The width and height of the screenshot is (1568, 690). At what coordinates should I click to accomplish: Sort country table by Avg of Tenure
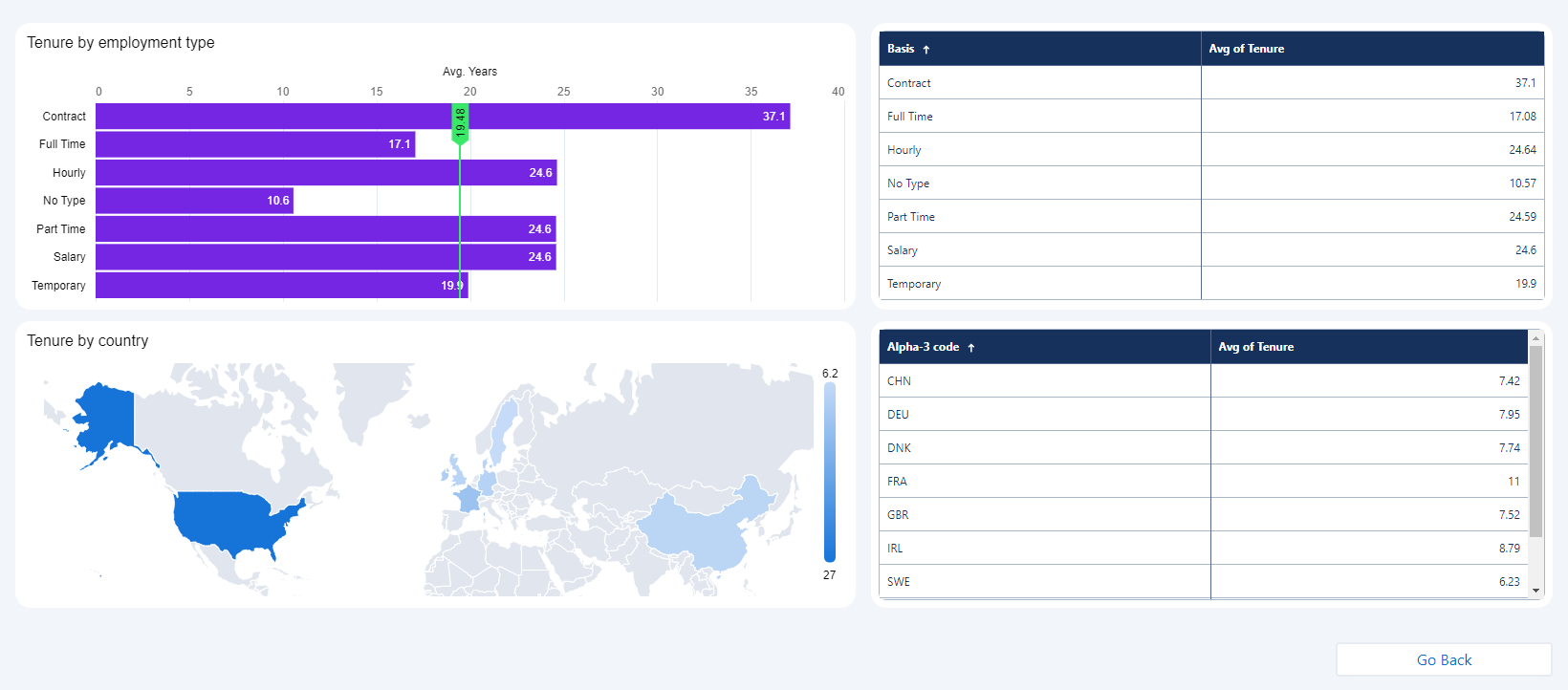tap(1255, 347)
